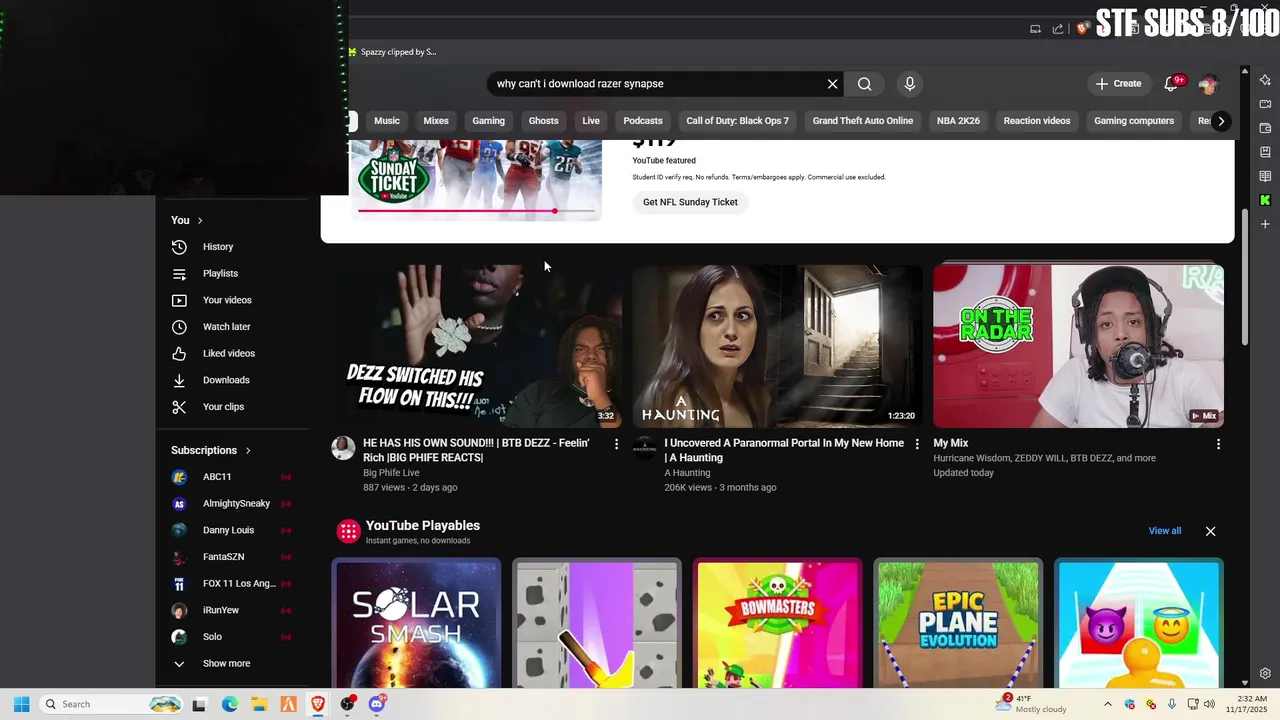Open Microsoft Edge from the taskbar
Viewport: 1280px width, 720px height.
point(229,704)
